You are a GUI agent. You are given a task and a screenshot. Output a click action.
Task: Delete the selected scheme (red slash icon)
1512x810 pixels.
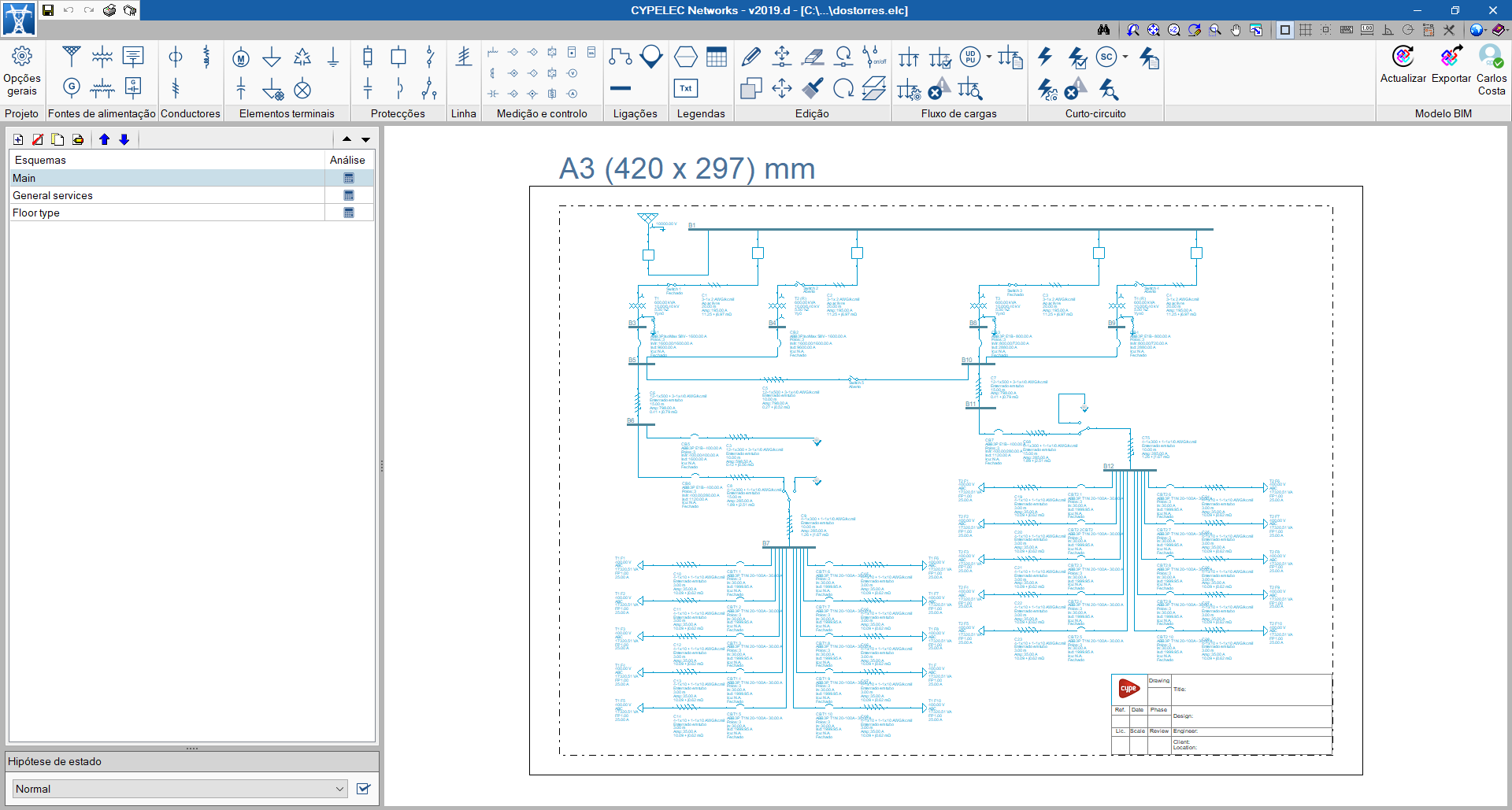[x=38, y=139]
